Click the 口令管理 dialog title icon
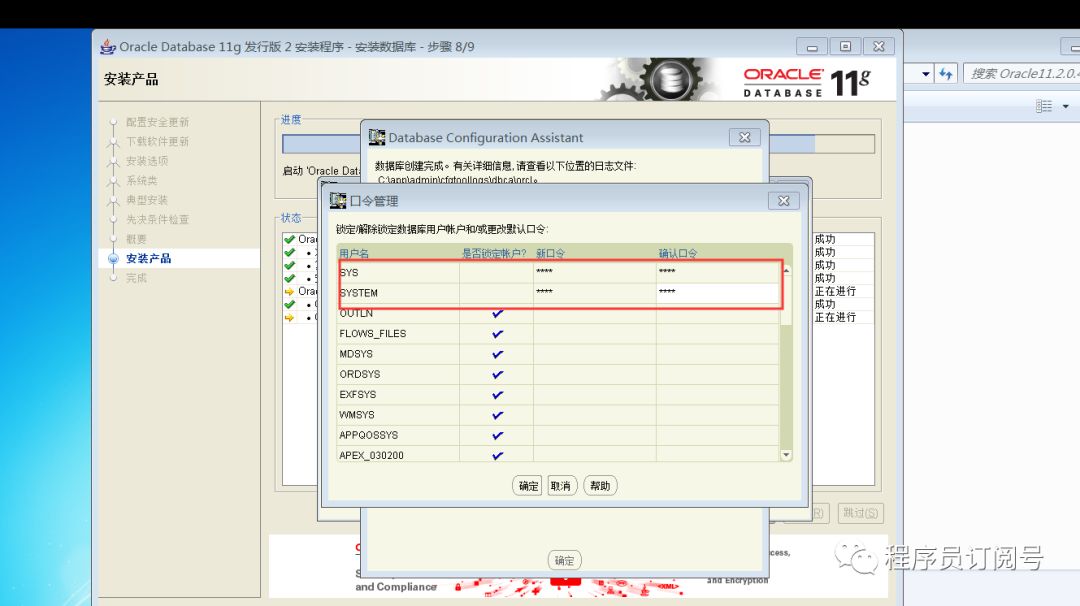This screenshot has height=606, width=1080. pos(338,200)
